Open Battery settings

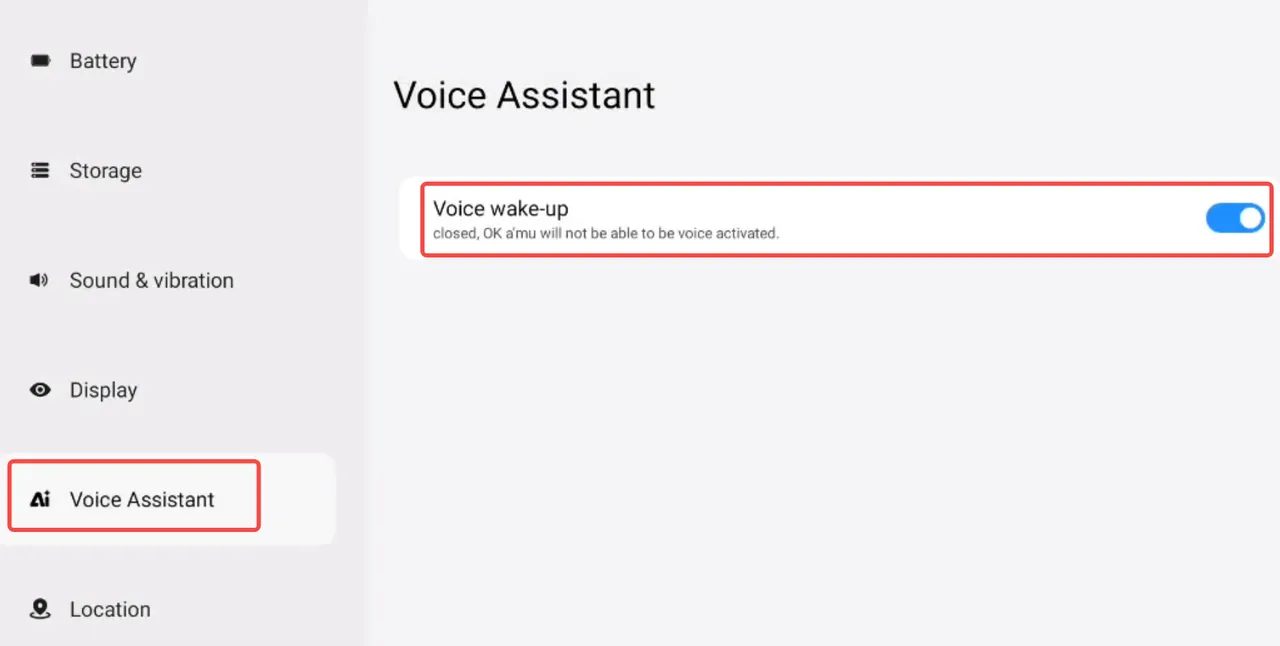pos(103,61)
